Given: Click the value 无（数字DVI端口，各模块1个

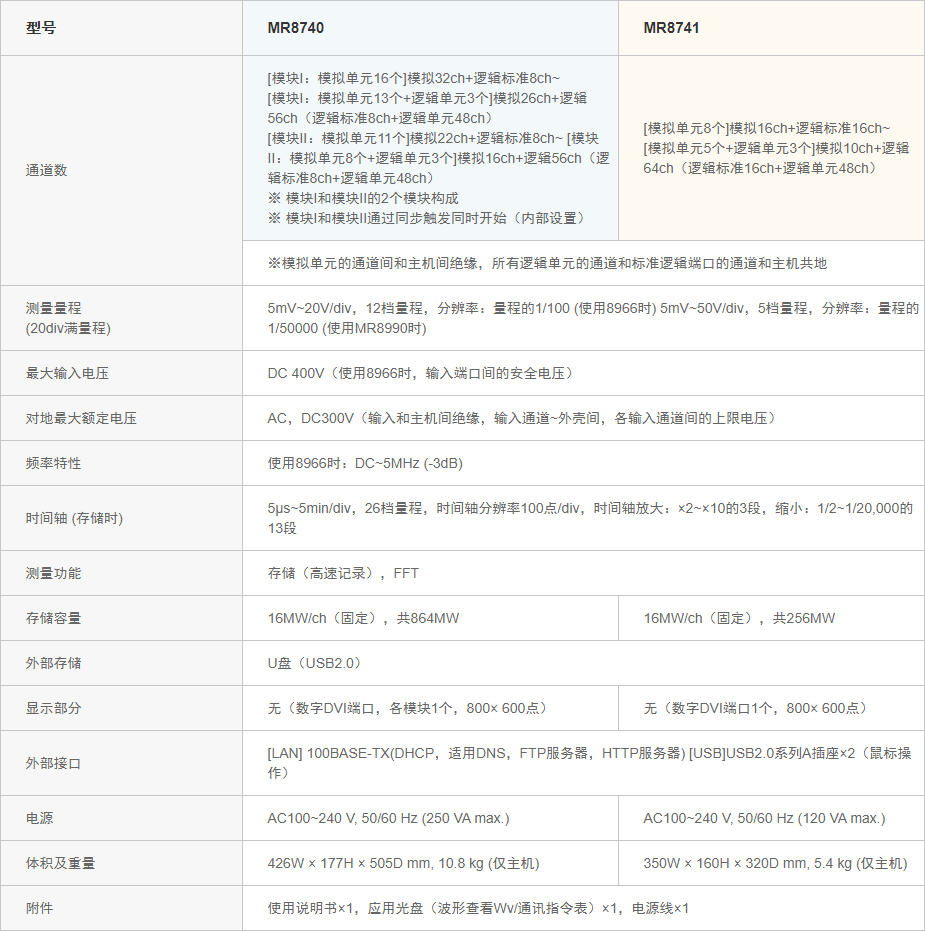Looking at the screenshot, I should pos(407,709).
